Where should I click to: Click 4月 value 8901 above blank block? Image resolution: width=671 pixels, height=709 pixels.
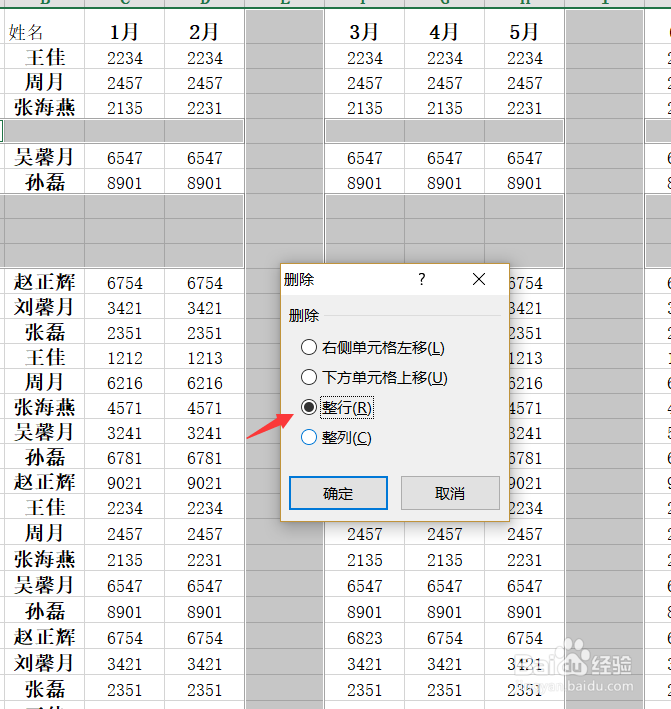[x=444, y=182]
